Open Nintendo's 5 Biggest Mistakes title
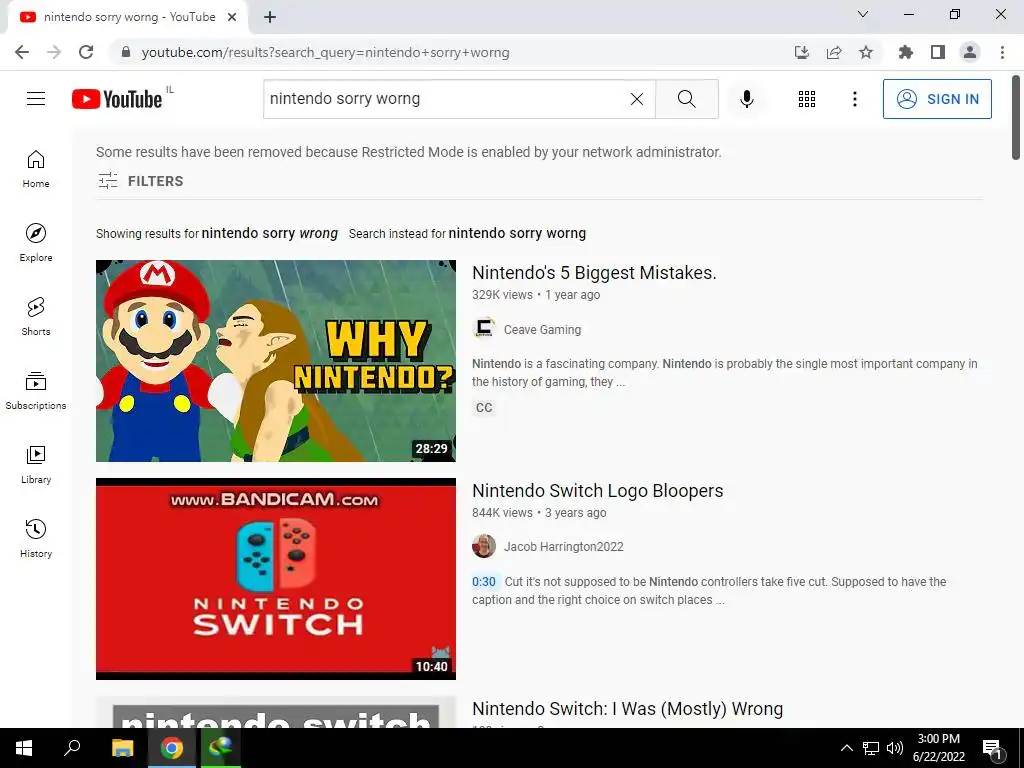This screenshot has width=1024, height=768. click(594, 272)
